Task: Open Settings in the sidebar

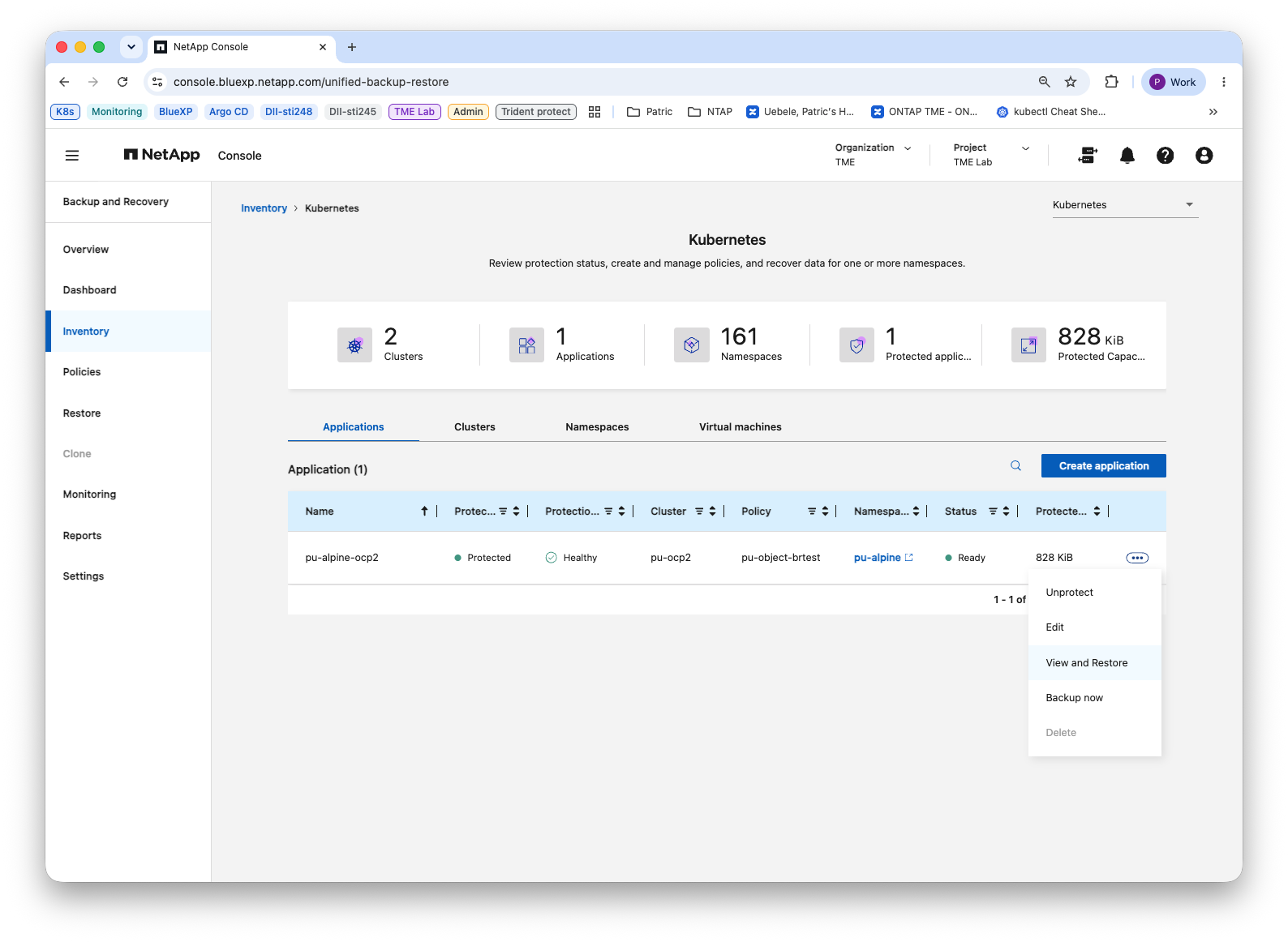Action: (x=128, y=576)
